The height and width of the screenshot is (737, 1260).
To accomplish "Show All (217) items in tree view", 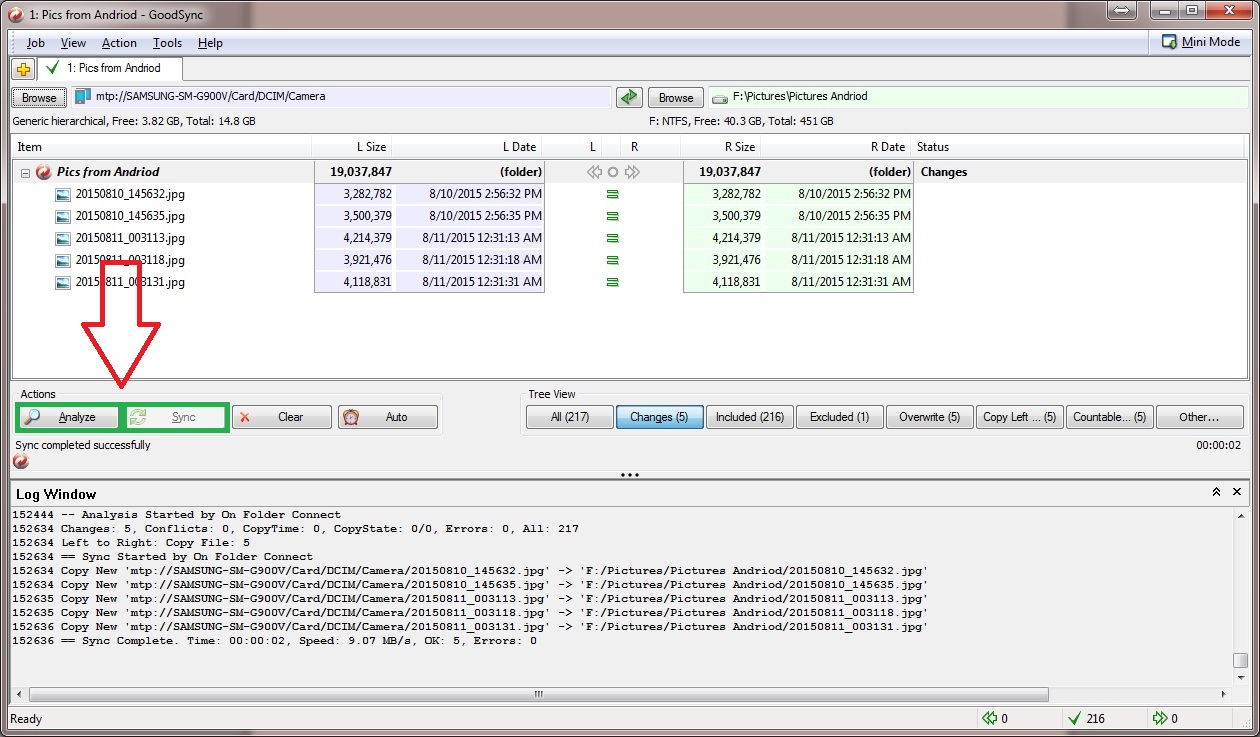I will [x=569, y=417].
